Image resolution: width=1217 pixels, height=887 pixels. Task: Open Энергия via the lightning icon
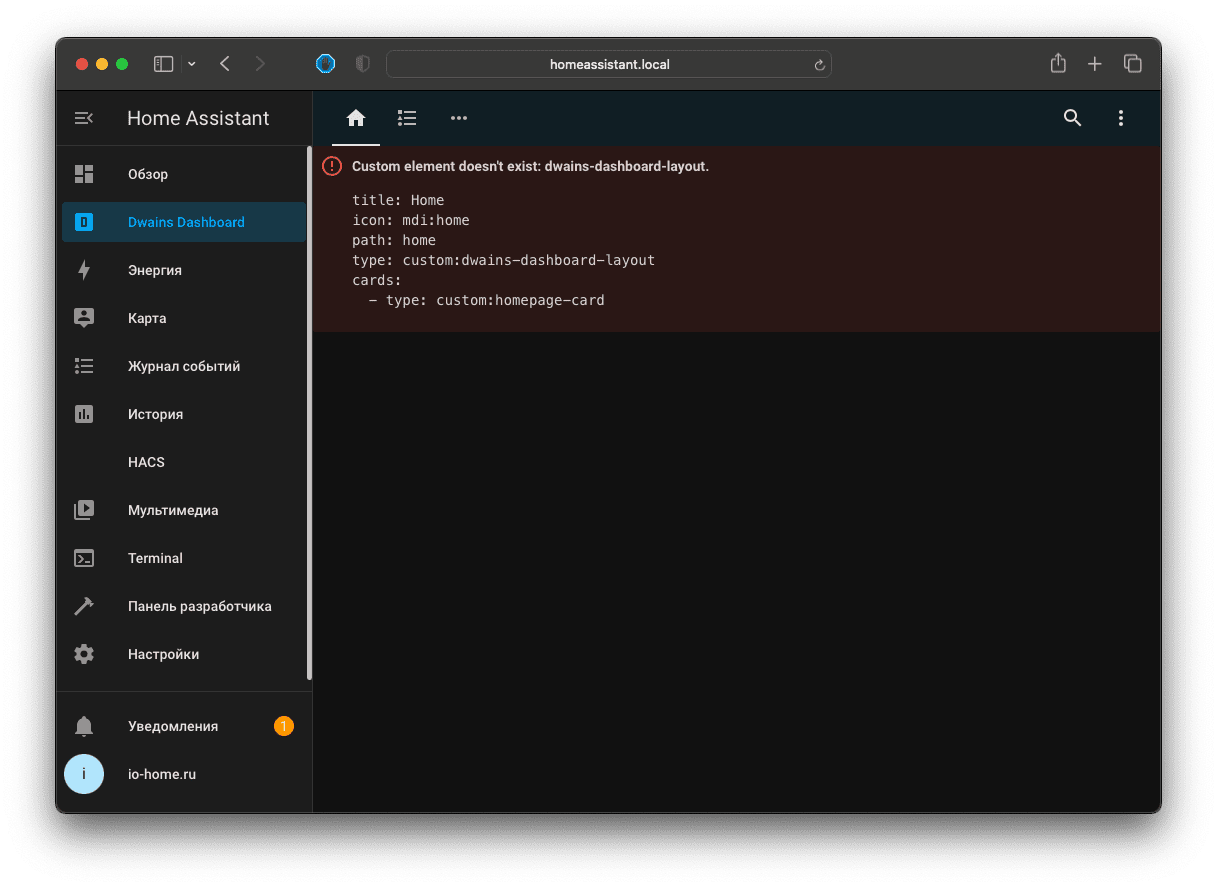[84, 270]
